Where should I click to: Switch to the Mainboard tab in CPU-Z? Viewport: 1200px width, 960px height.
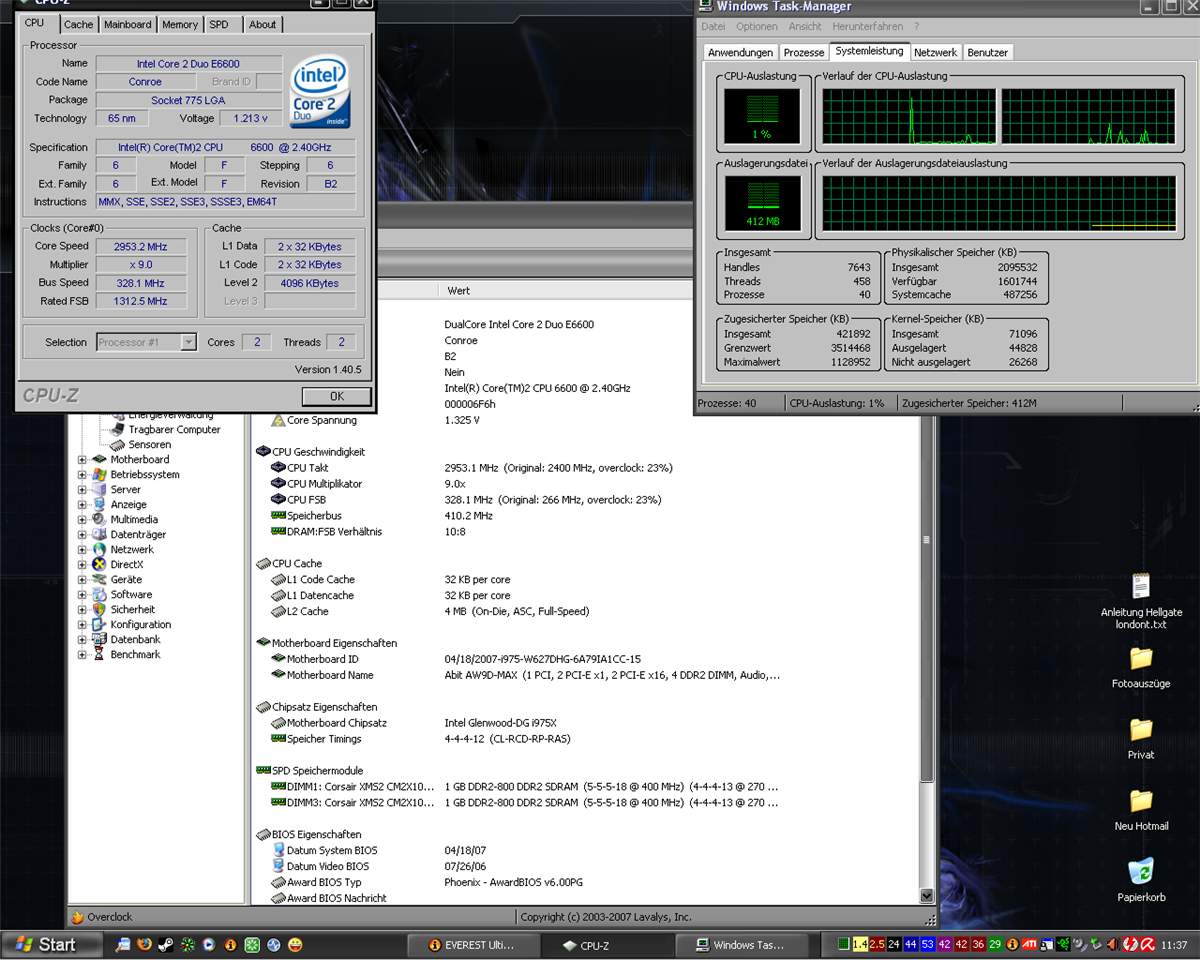(x=128, y=24)
